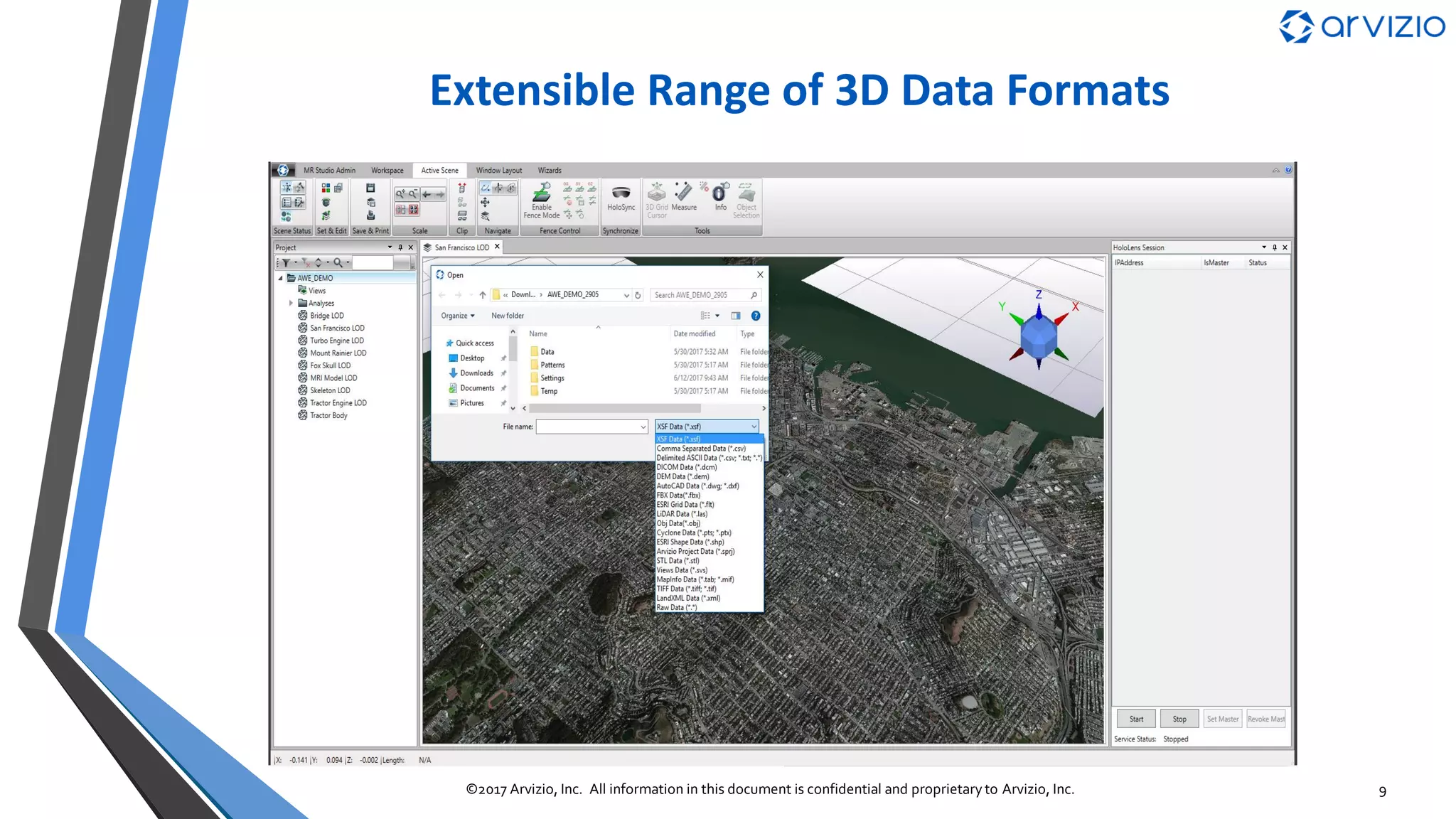Select the Measure ruler tool
Image resolution: width=1456 pixels, height=819 pixels.
683,193
